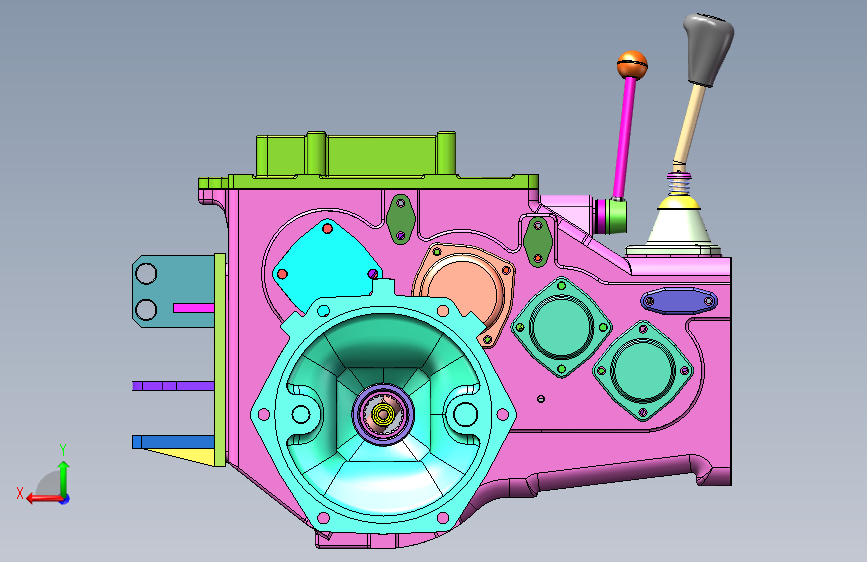Pick the blue oval cover plate
Viewport: 867px width, 562px height.
679,301
